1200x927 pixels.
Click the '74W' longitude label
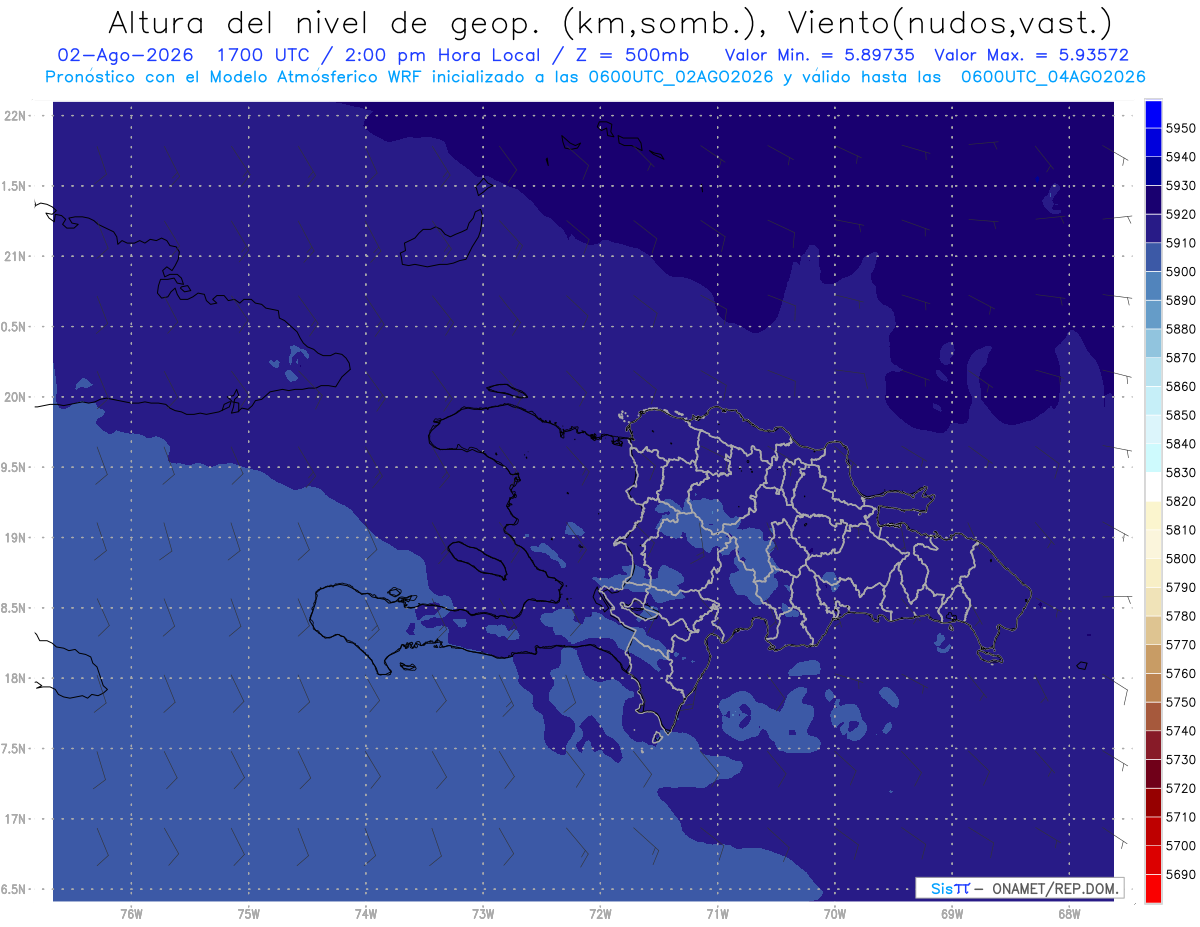(x=366, y=914)
